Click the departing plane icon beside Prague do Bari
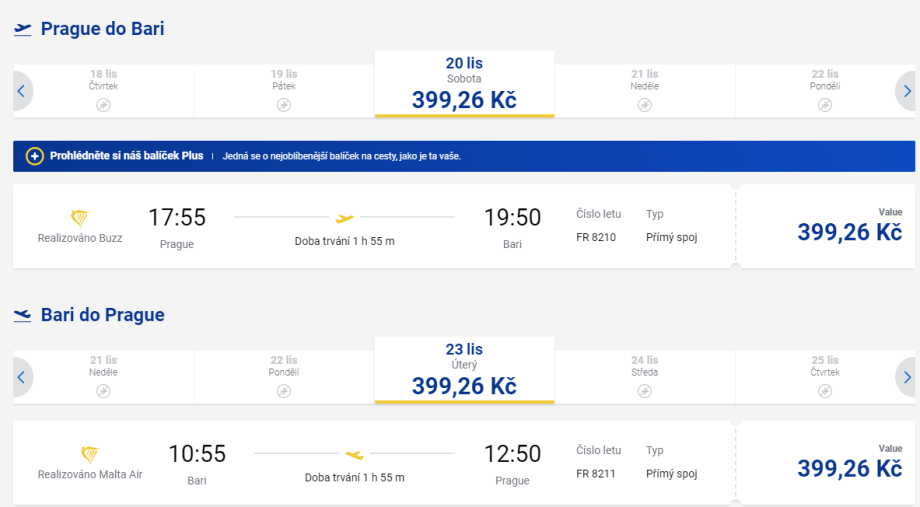Viewport: 920px width, 507px height. (23, 29)
